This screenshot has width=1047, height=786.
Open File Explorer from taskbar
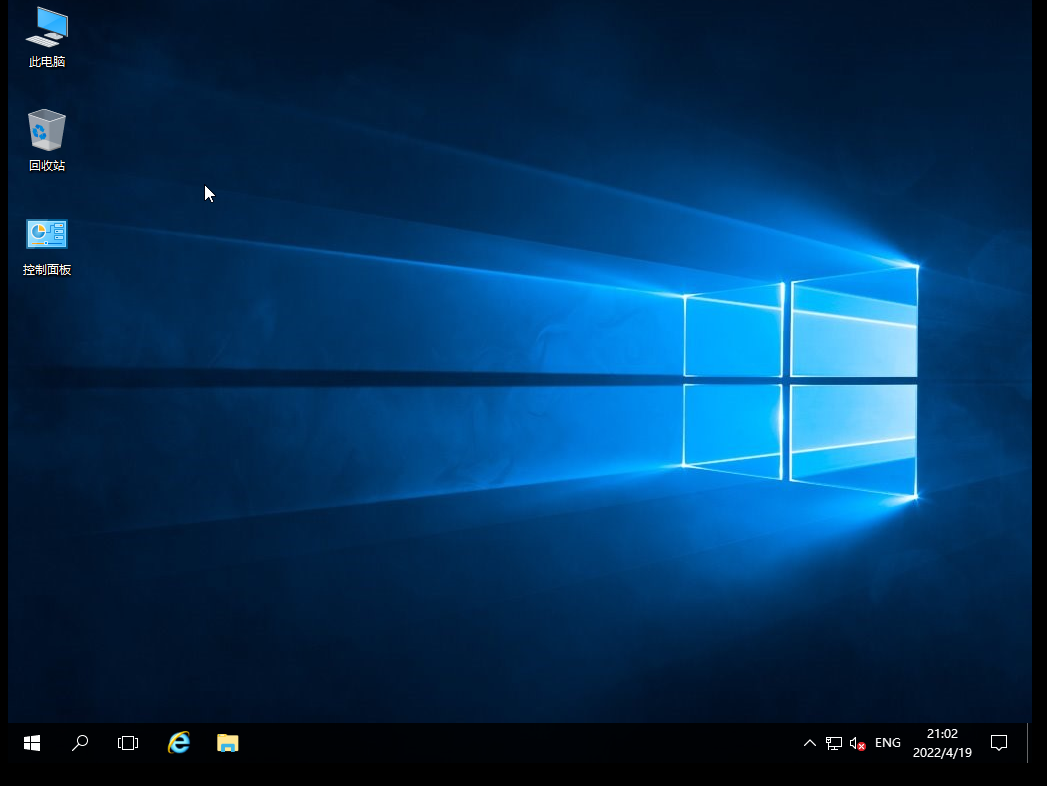[x=228, y=743]
